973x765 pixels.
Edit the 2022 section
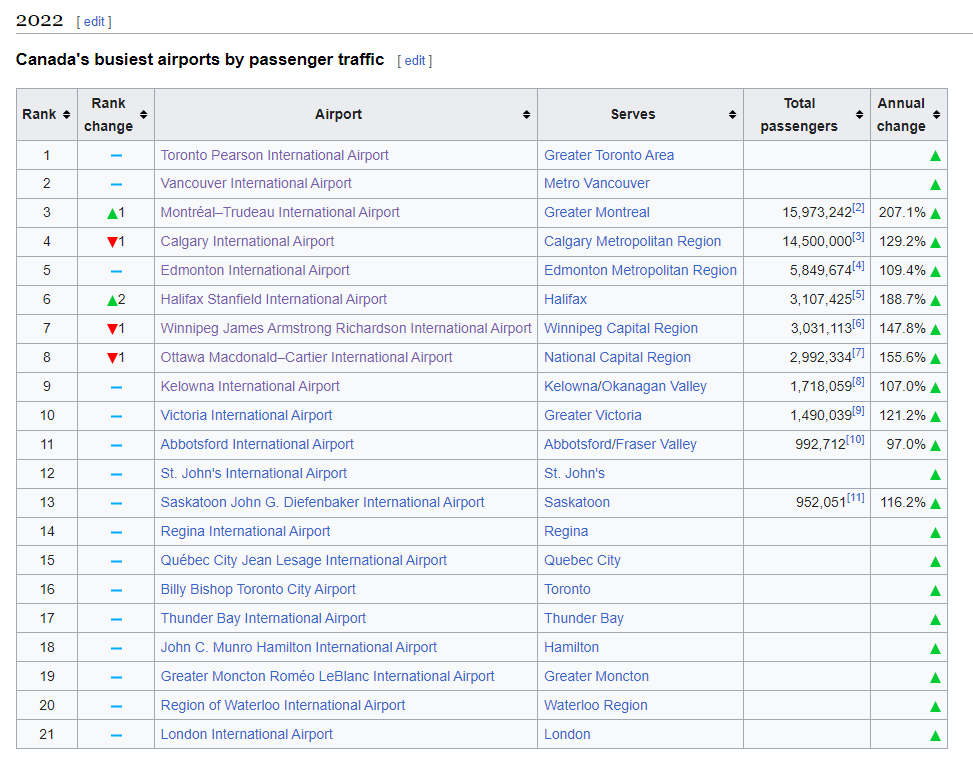pos(94,22)
